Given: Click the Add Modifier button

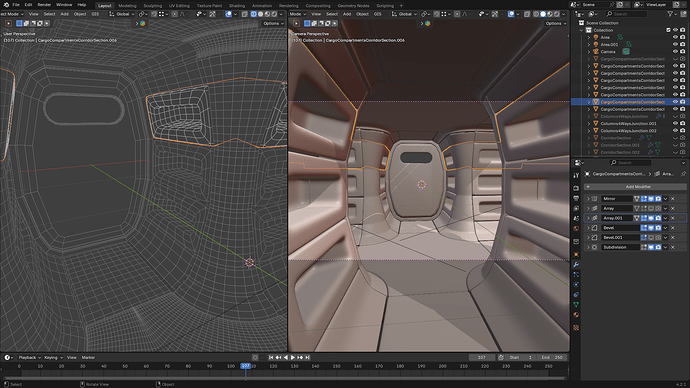Looking at the screenshot, I should (x=635, y=187).
